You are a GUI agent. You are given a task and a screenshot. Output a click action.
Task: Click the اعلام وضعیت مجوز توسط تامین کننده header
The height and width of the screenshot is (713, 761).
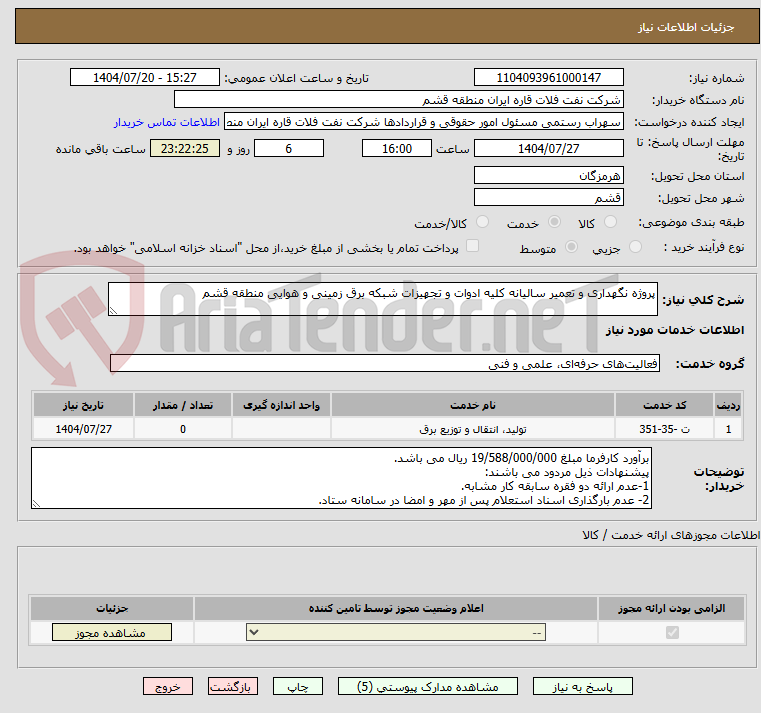click(396, 608)
